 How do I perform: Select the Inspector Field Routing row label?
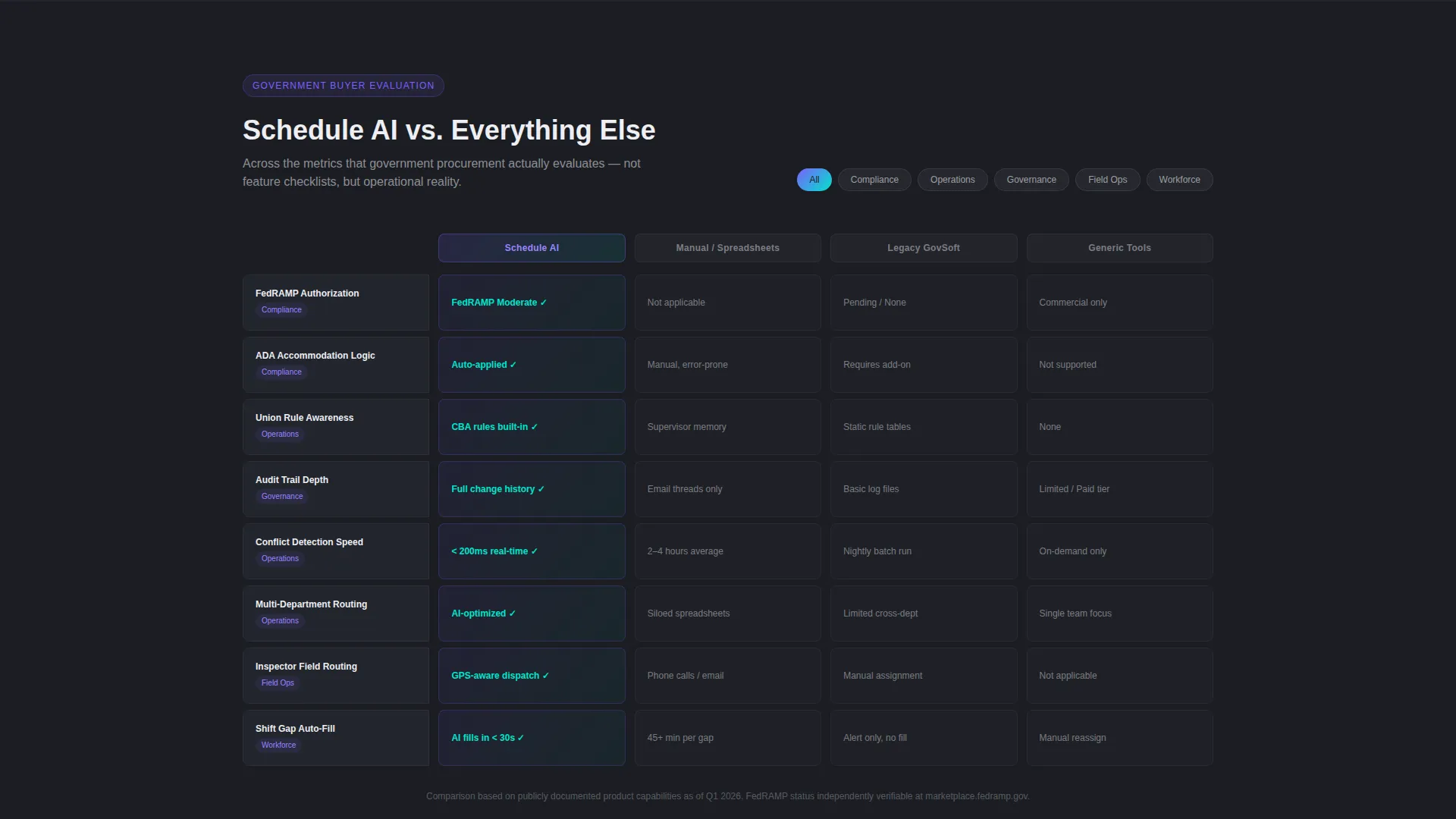[x=336, y=676]
